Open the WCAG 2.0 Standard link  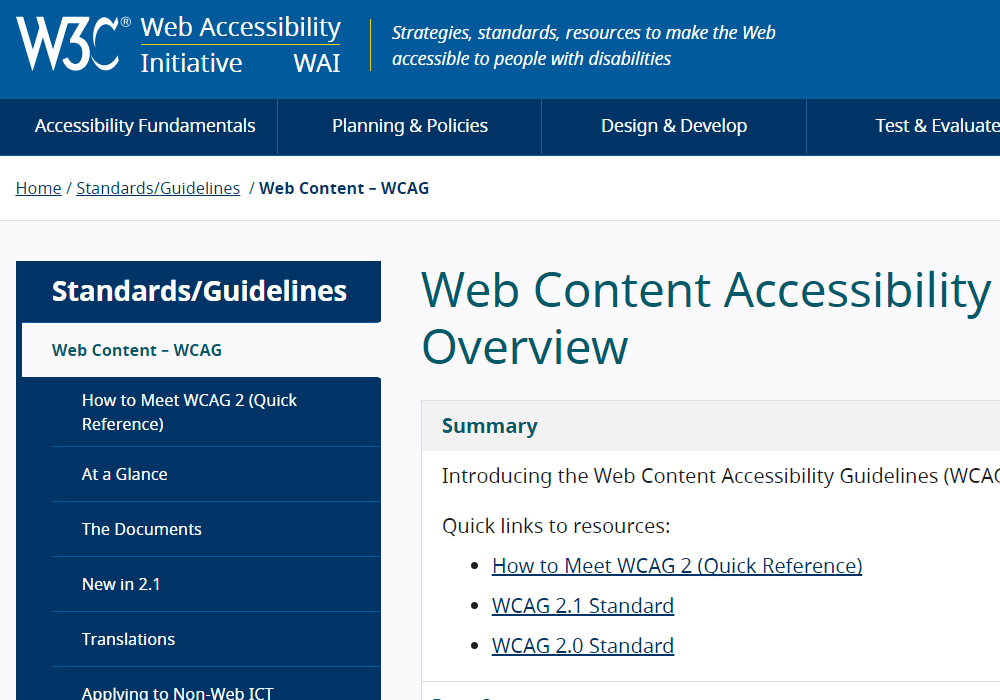[583, 645]
